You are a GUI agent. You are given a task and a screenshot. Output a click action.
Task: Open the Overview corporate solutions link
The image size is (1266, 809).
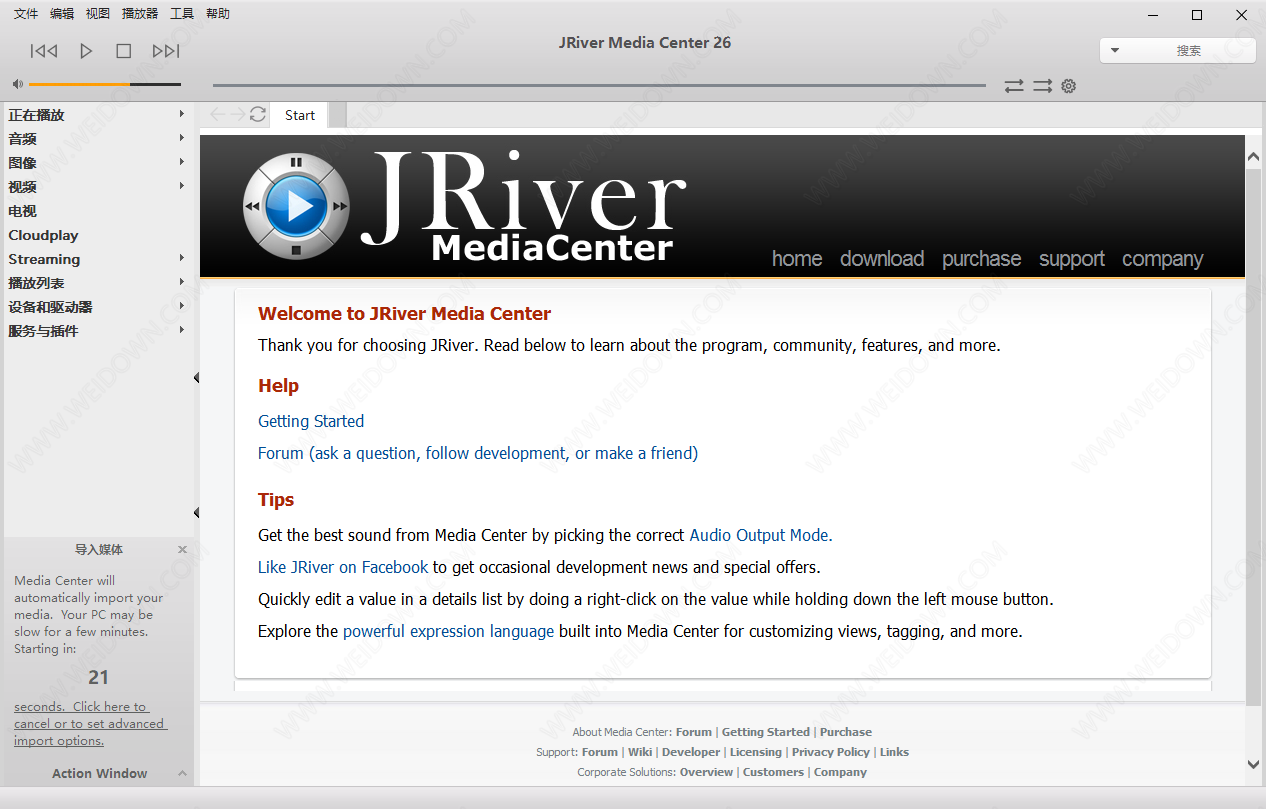[706, 772]
